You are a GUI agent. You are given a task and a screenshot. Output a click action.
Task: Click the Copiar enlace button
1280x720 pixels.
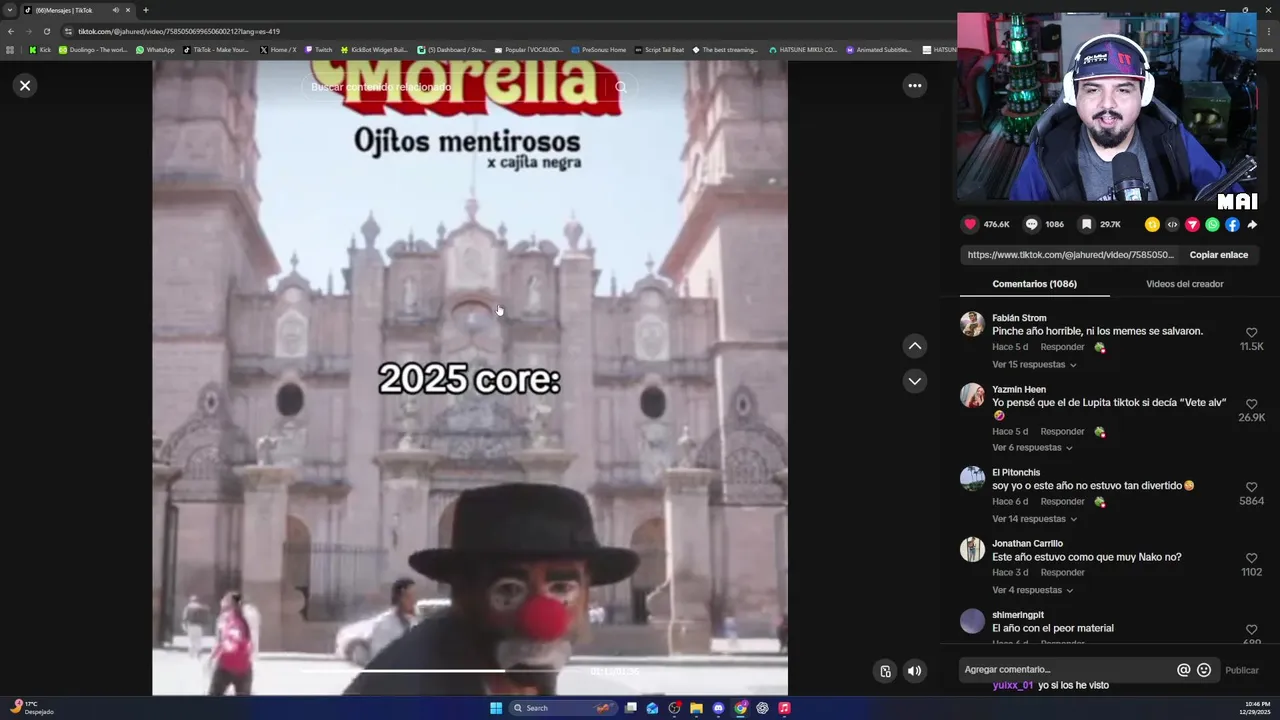pyautogui.click(x=1218, y=255)
